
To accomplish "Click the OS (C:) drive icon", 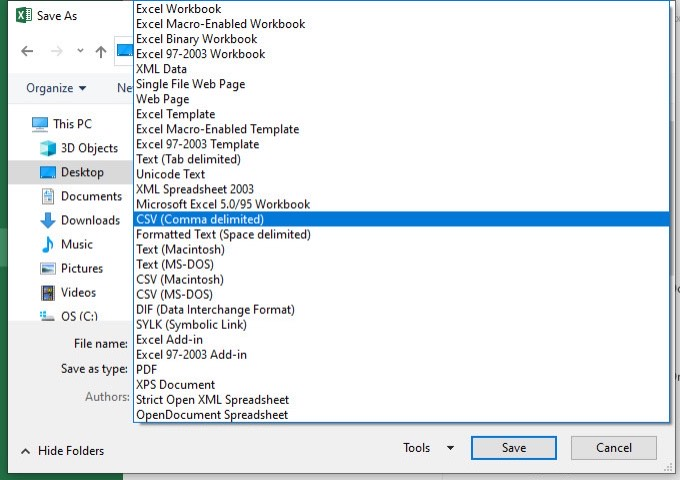I will coord(47,316).
